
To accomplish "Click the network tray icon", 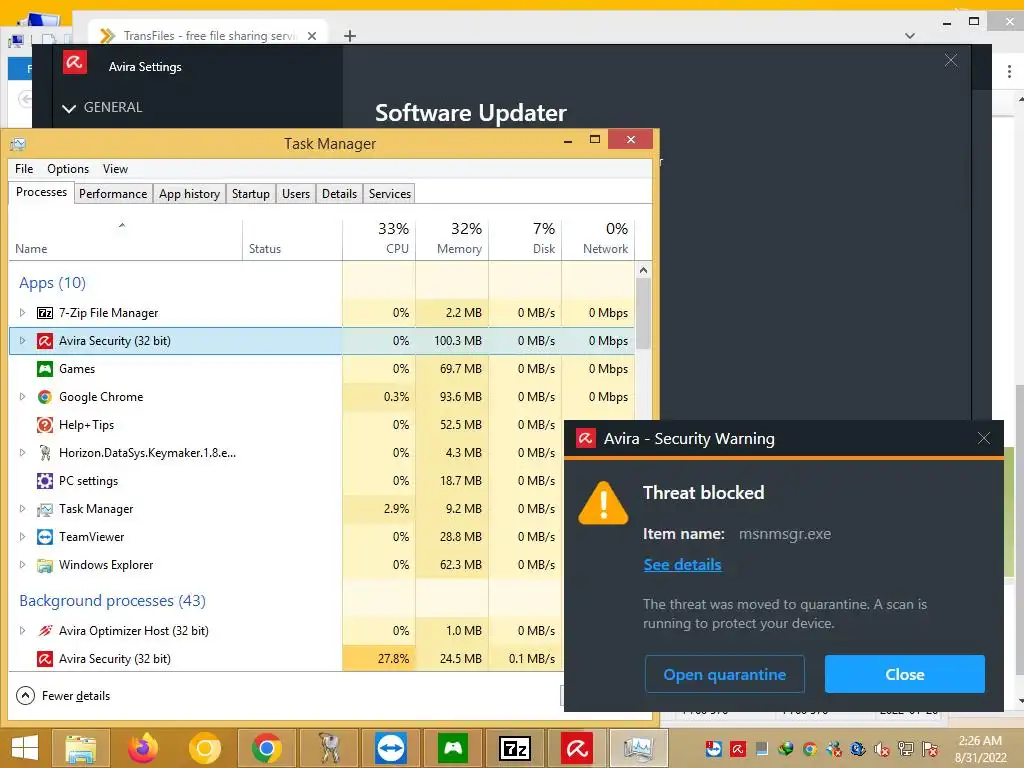I will pyautogui.click(x=906, y=749).
